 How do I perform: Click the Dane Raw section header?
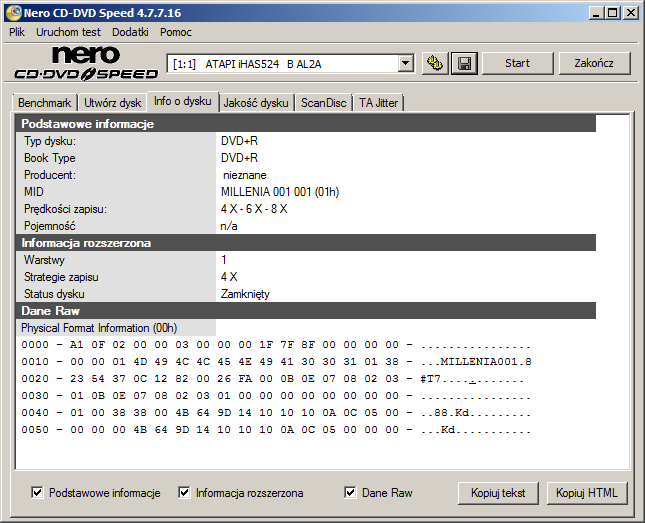306,311
